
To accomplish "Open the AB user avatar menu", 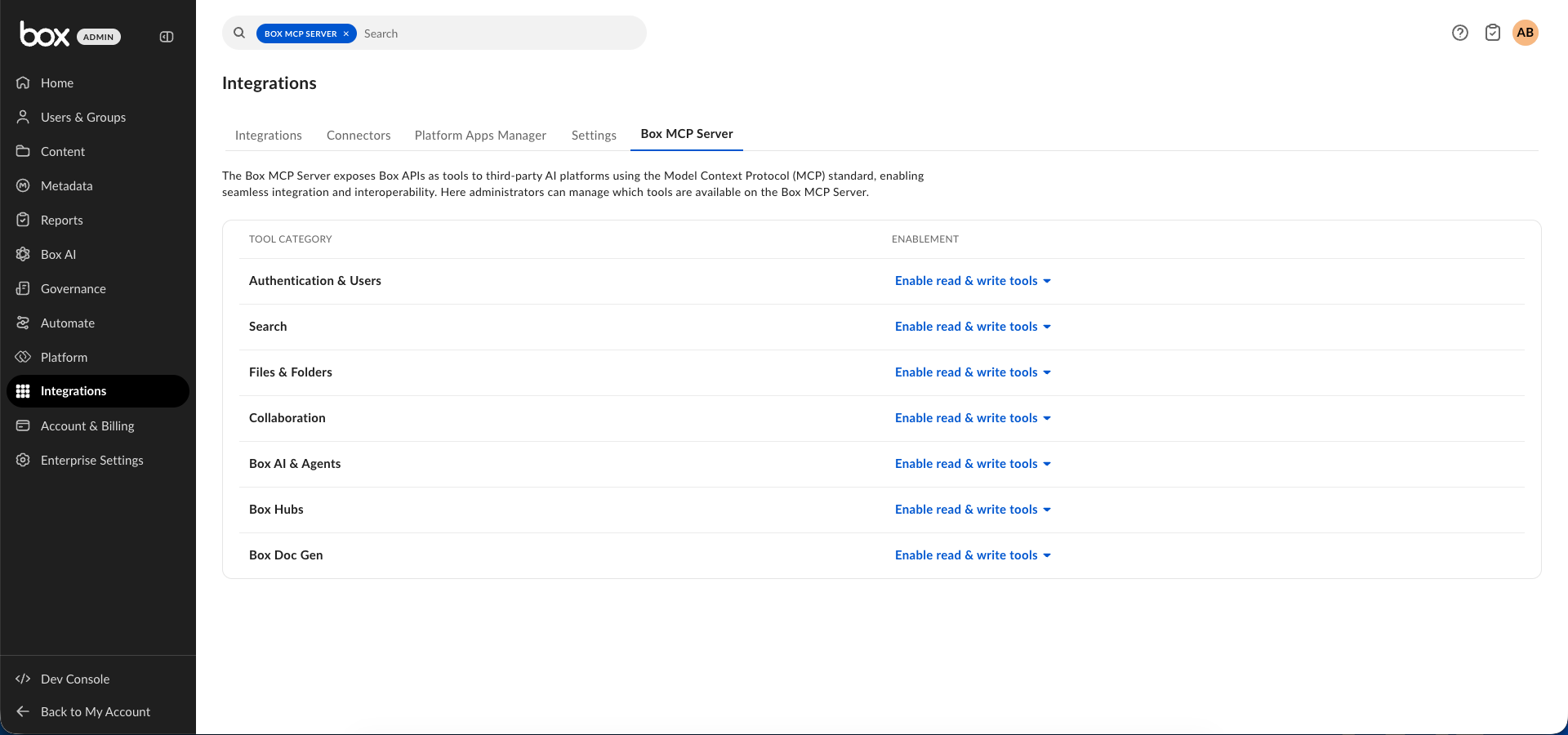I will point(1526,33).
